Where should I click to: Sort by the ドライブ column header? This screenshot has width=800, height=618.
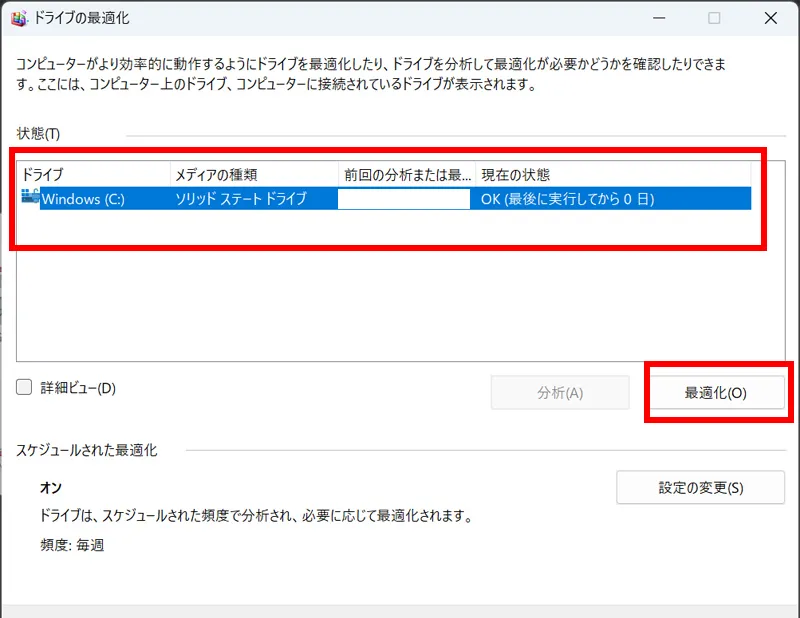tap(94, 174)
